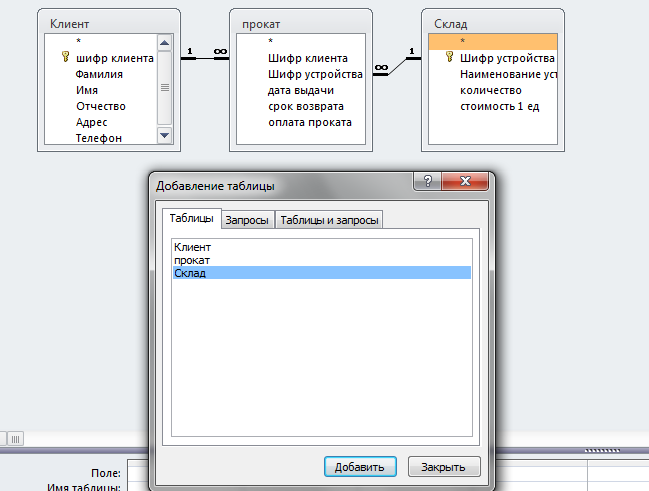The width and height of the screenshot is (649, 491).
Task: Click the Клиент table scrollbar thumb
Action: tap(164, 88)
